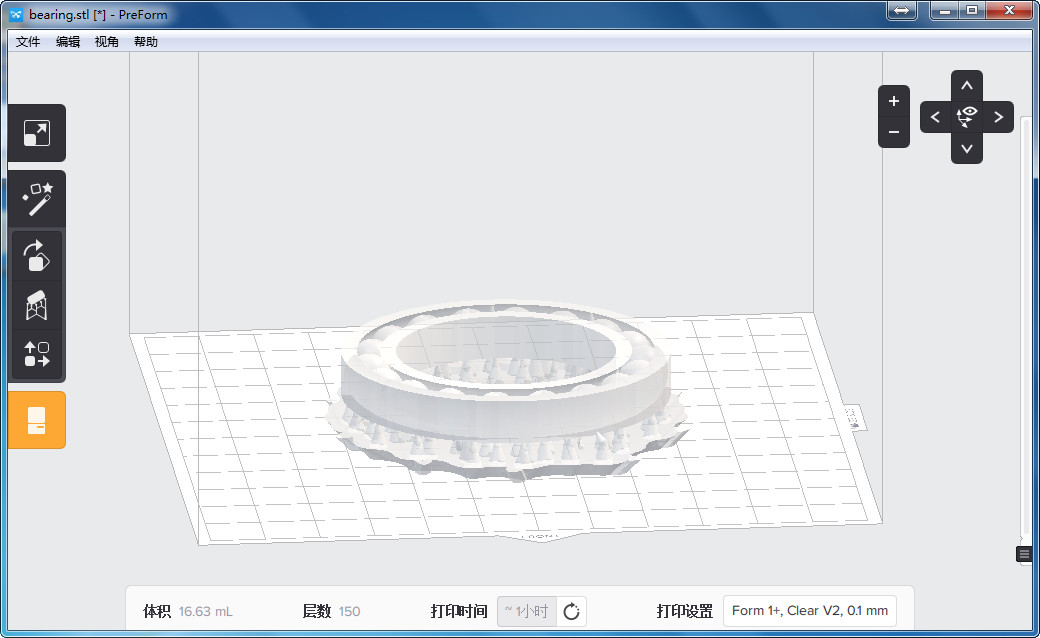Refresh the print time estimate
Screen dimensions: 1040x638
point(571,611)
